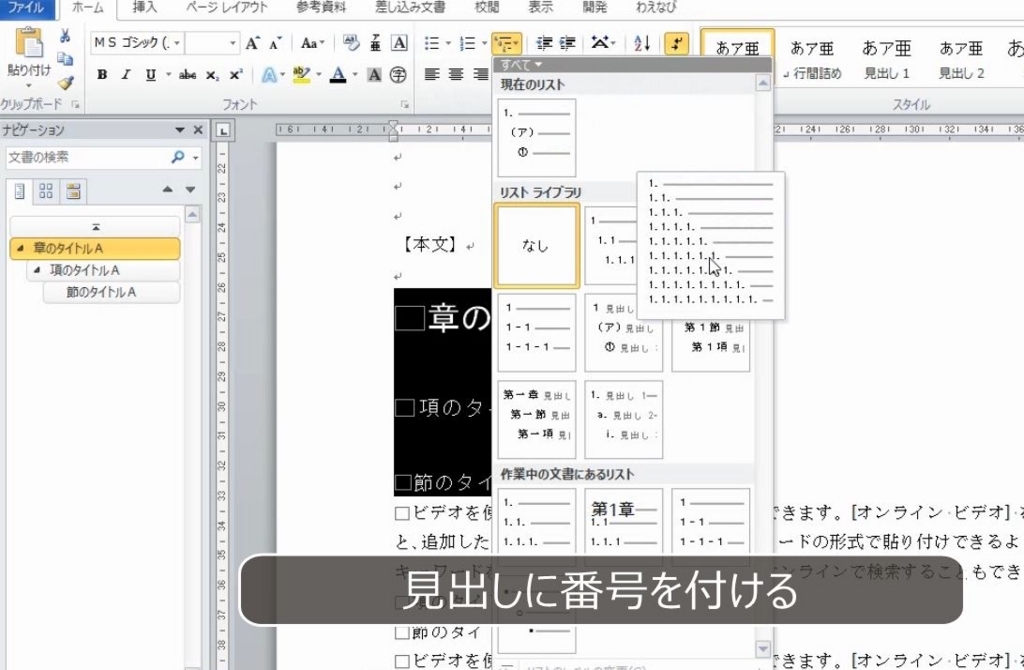
Task: Apply the yellow text highlight color
Action: (x=300, y=75)
